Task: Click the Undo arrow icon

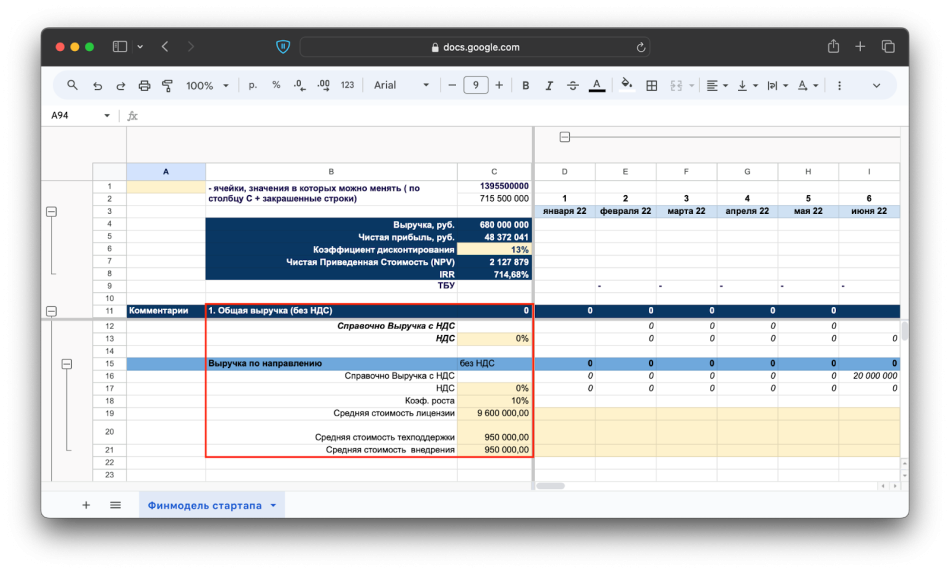Action: coord(97,86)
